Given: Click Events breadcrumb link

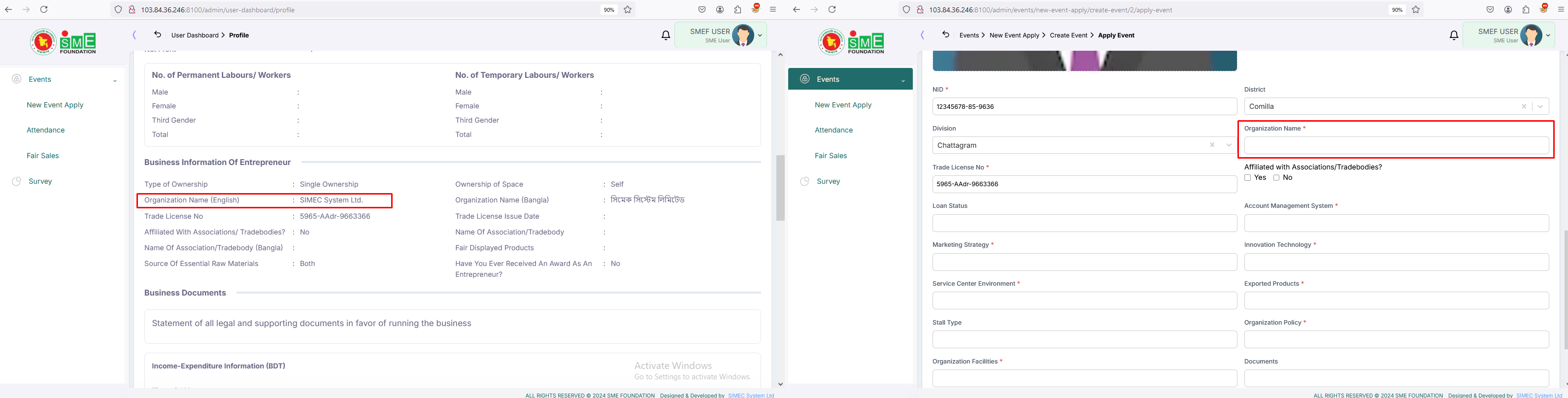Looking at the screenshot, I should coord(969,35).
